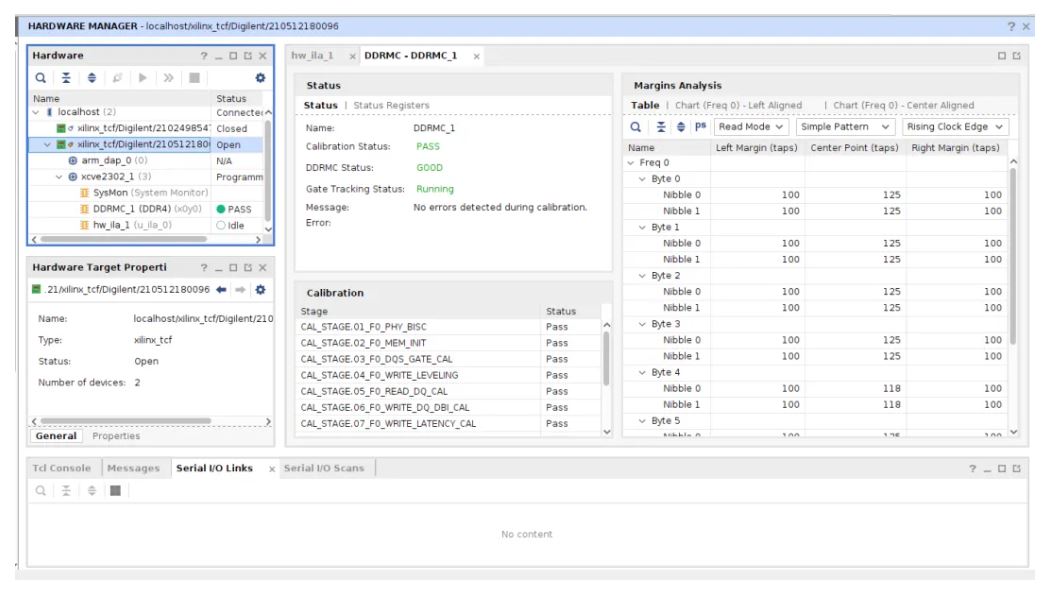The width and height of the screenshot is (1047, 602).
Task: Click stop icon in Serial I/O Links toolbar
Action: coord(116,491)
